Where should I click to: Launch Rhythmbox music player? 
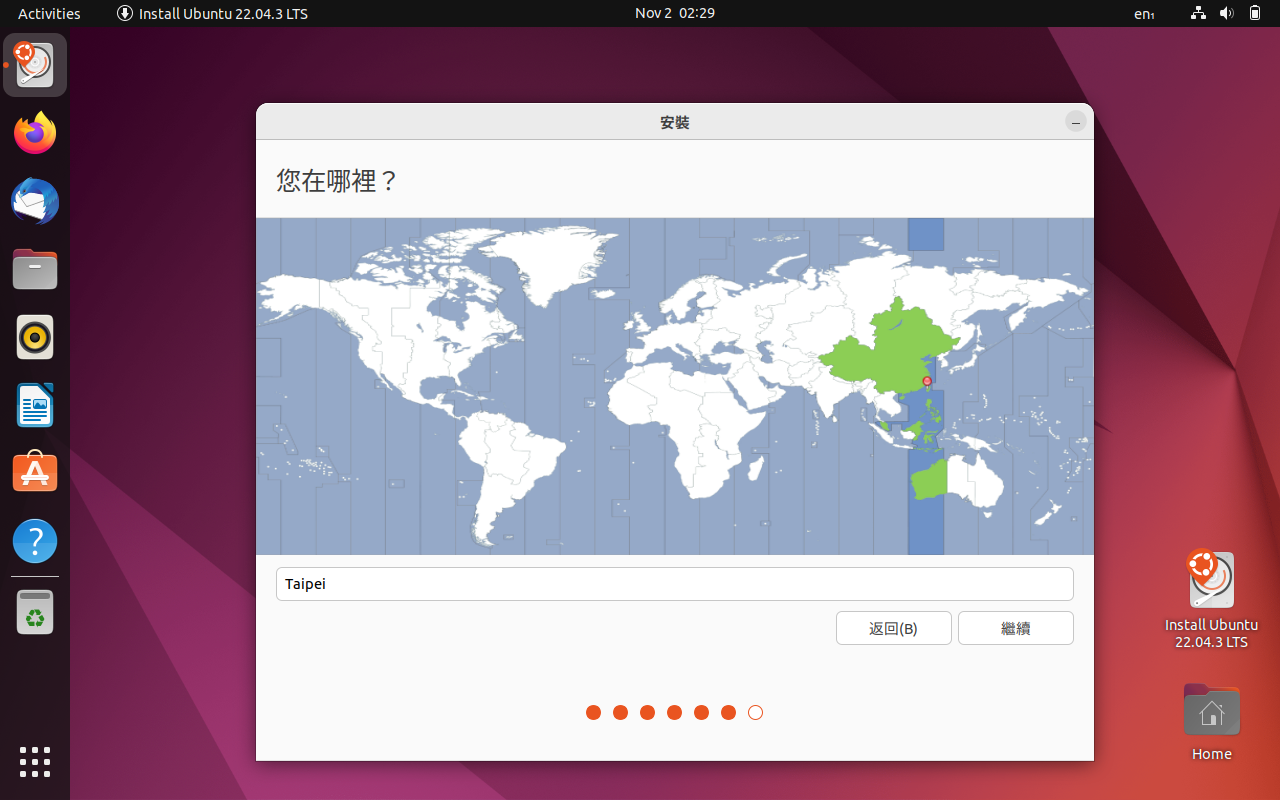pyautogui.click(x=35, y=337)
